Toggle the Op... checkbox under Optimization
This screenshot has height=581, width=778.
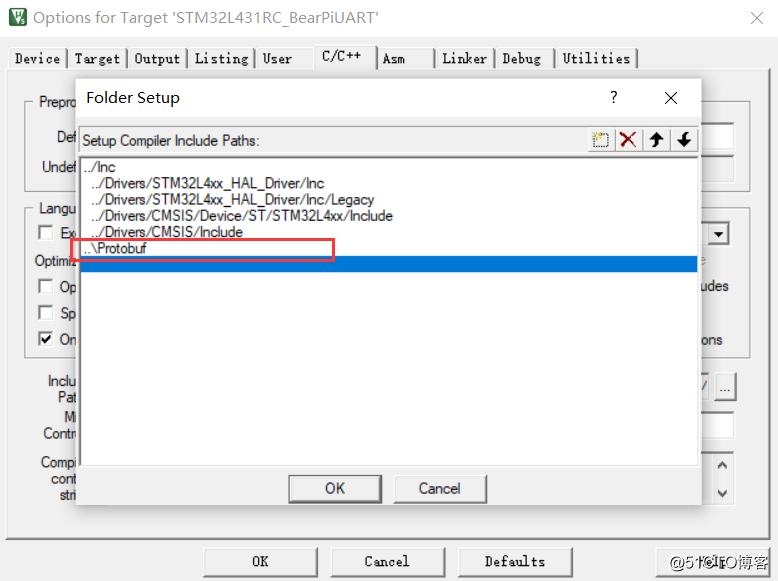point(46,286)
